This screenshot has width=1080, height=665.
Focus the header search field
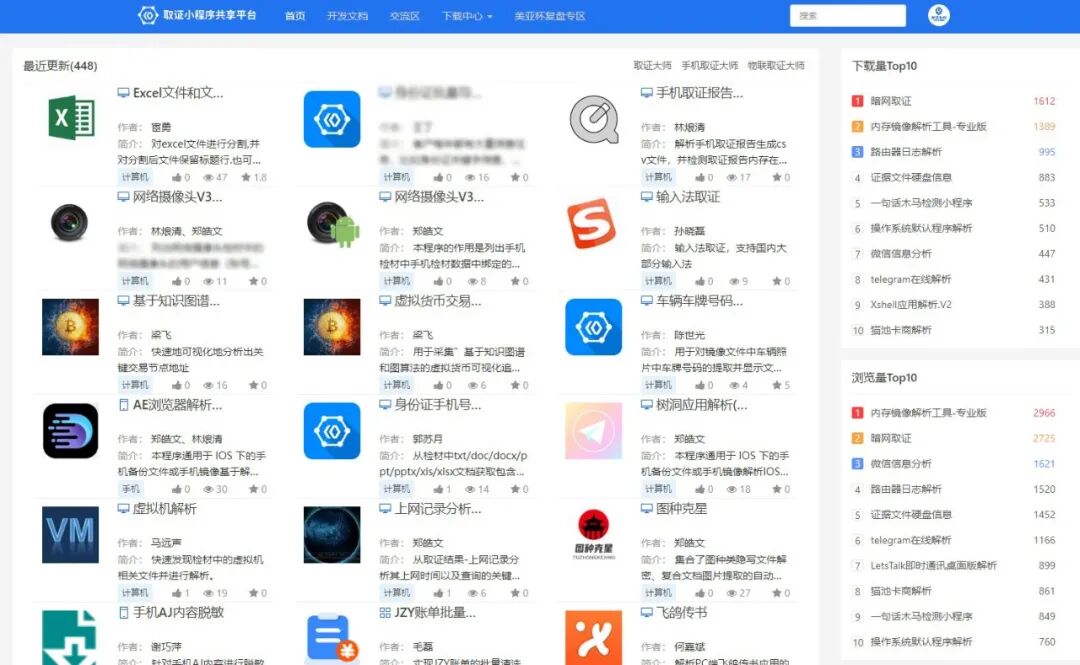pos(848,15)
